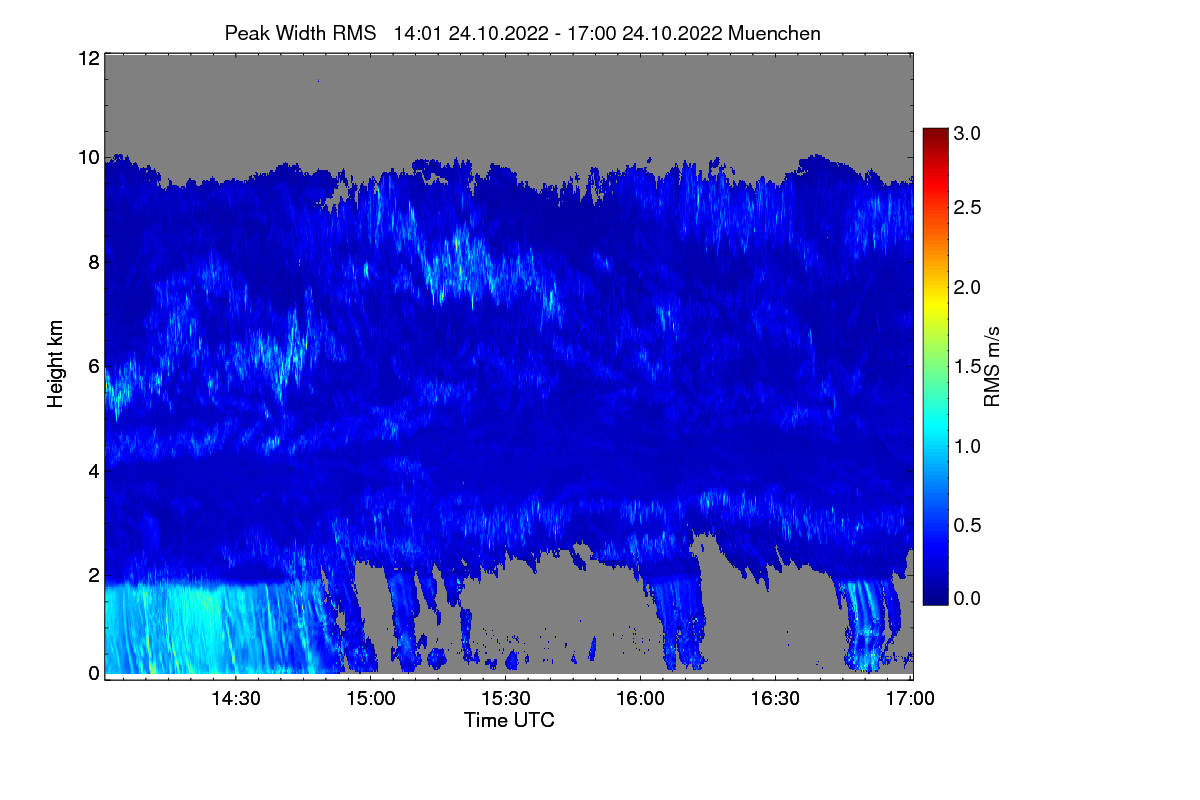Click the 'RMS m/s' colorbar label
1200x800 pixels.
[x=991, y=365]
